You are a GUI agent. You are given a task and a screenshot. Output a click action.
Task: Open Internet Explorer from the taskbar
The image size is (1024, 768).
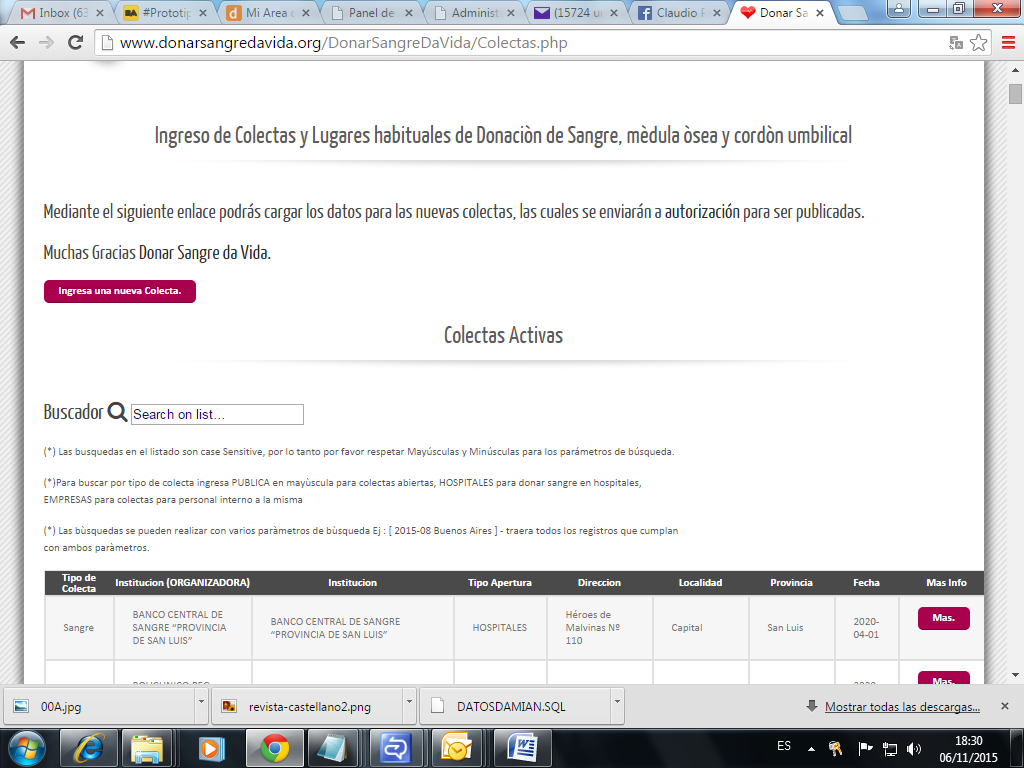[x=88, y=747]
